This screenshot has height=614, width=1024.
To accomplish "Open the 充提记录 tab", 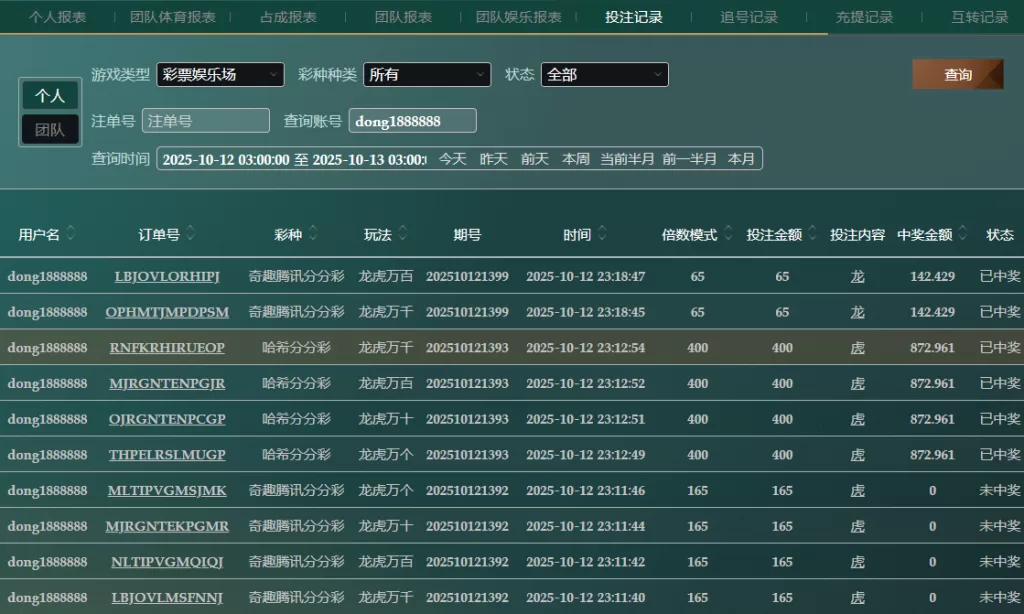I will point(864,17).
